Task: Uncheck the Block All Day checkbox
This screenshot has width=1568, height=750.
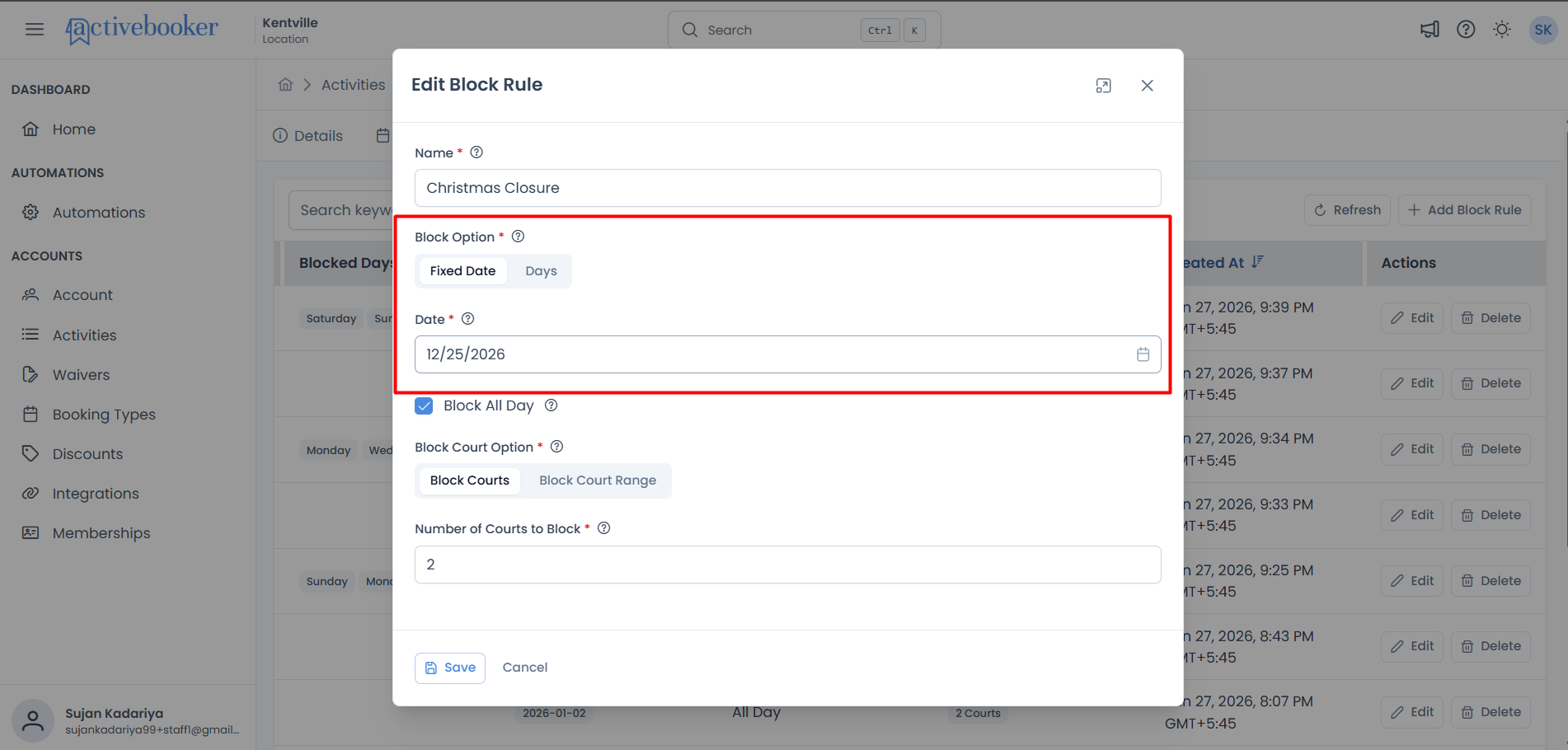Action: click(x=424, y=405)
